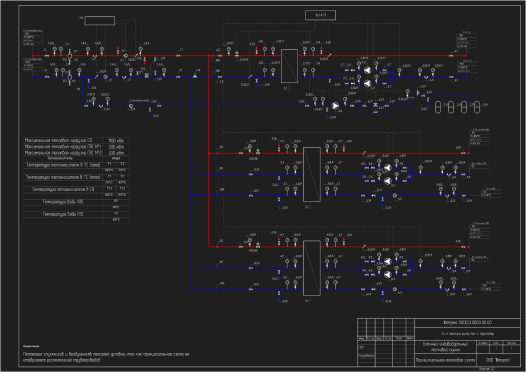526x373 pixels.
Task: Select the leftmost expansion tank symbol
Action: tap(438, 107)
